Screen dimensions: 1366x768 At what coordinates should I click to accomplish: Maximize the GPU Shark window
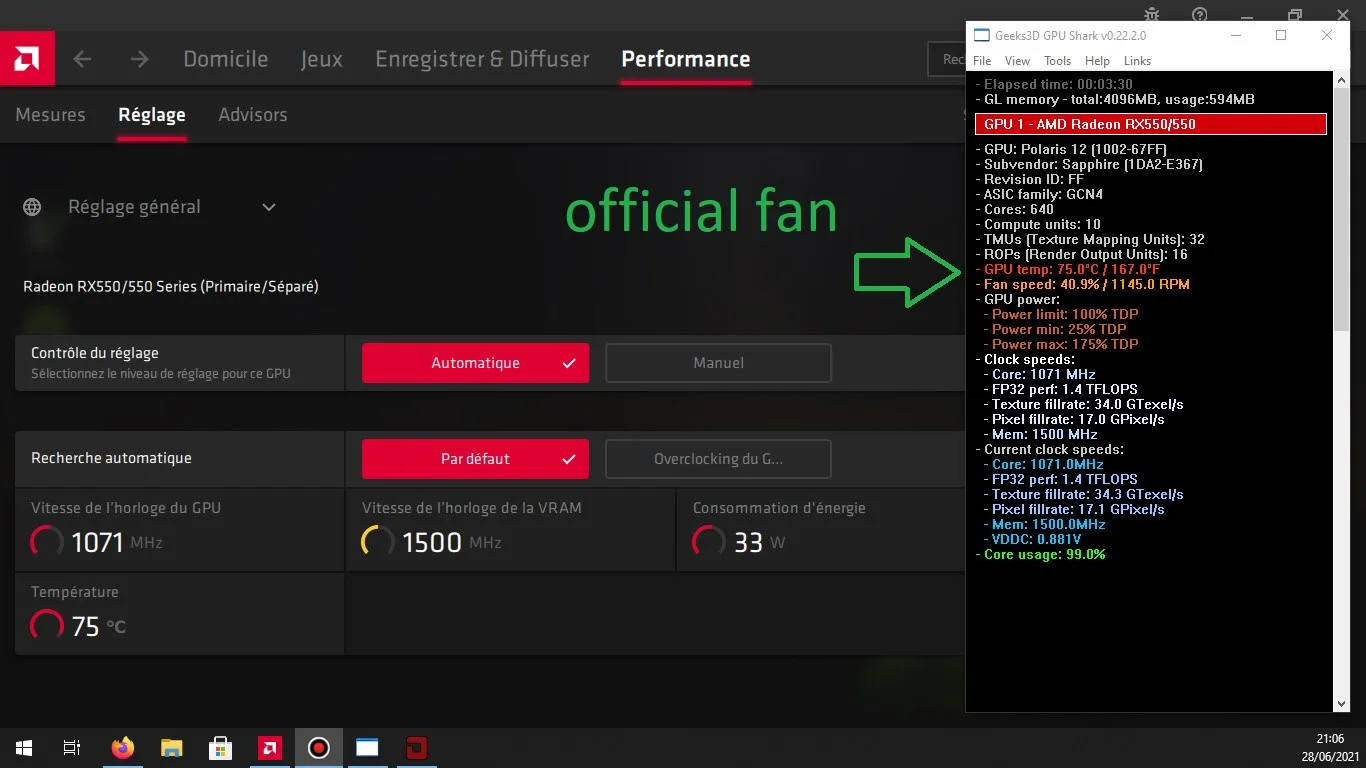[x=1281, y=35]
